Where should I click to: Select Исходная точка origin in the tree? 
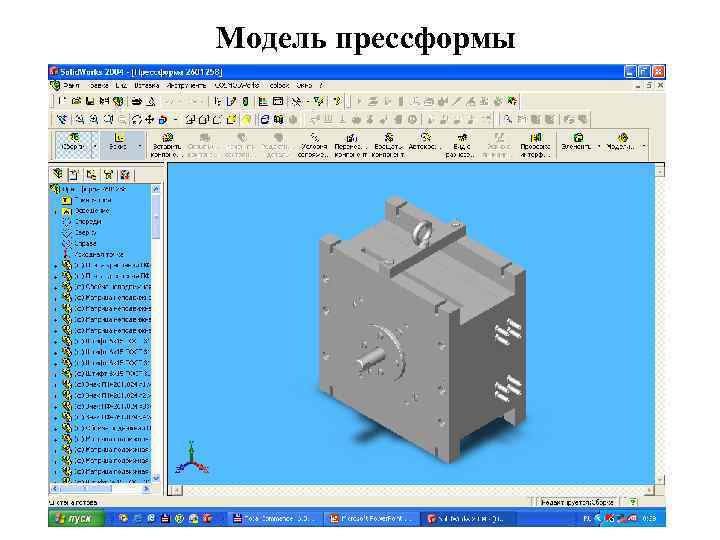[93, 254]
